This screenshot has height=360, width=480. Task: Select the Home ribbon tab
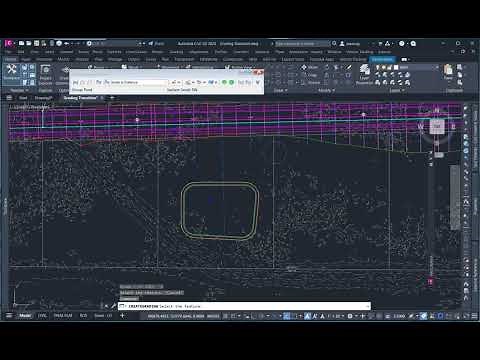pos(11,59)
